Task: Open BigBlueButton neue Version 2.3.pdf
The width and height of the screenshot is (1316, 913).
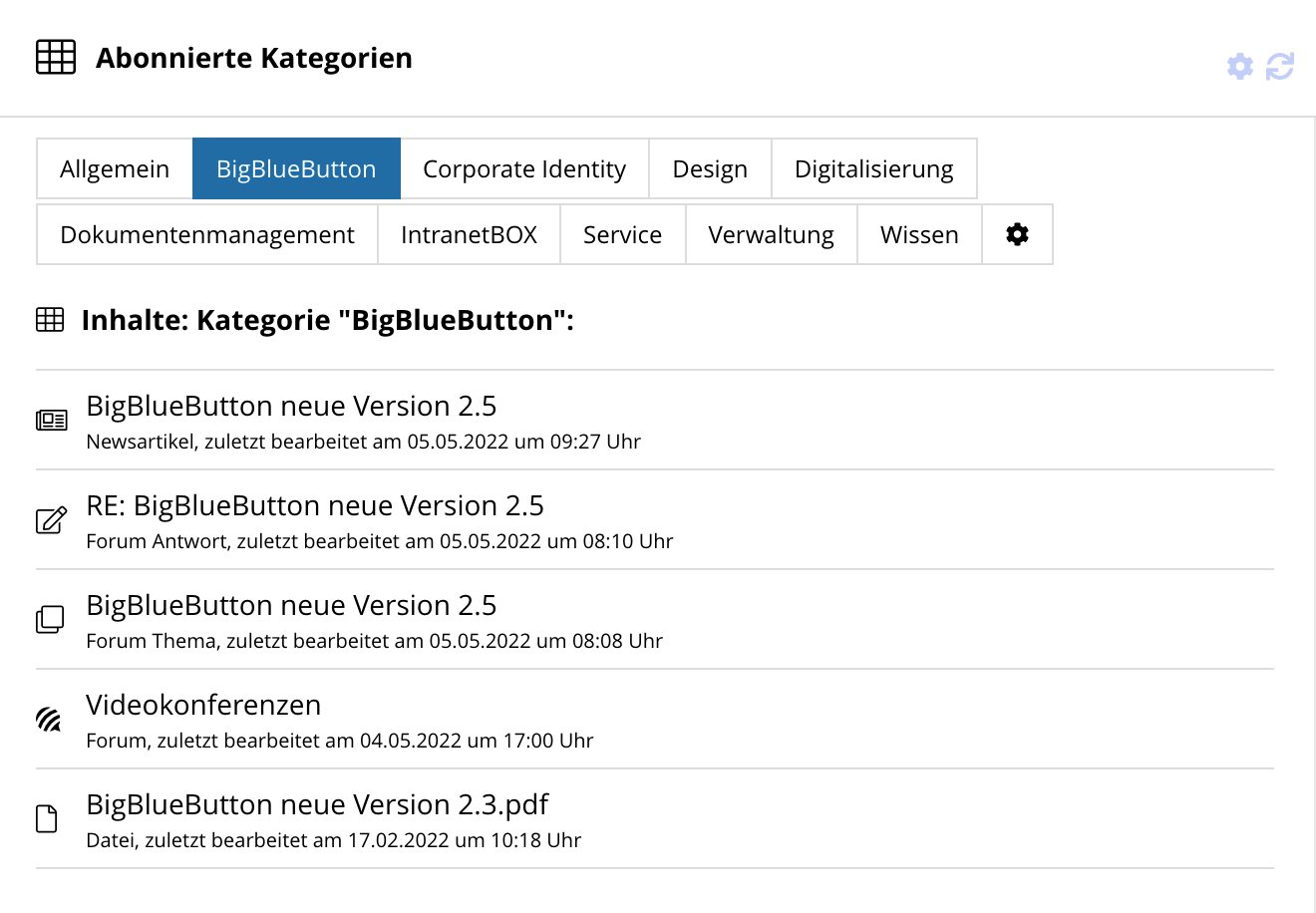Action: (x=317, y=804)
